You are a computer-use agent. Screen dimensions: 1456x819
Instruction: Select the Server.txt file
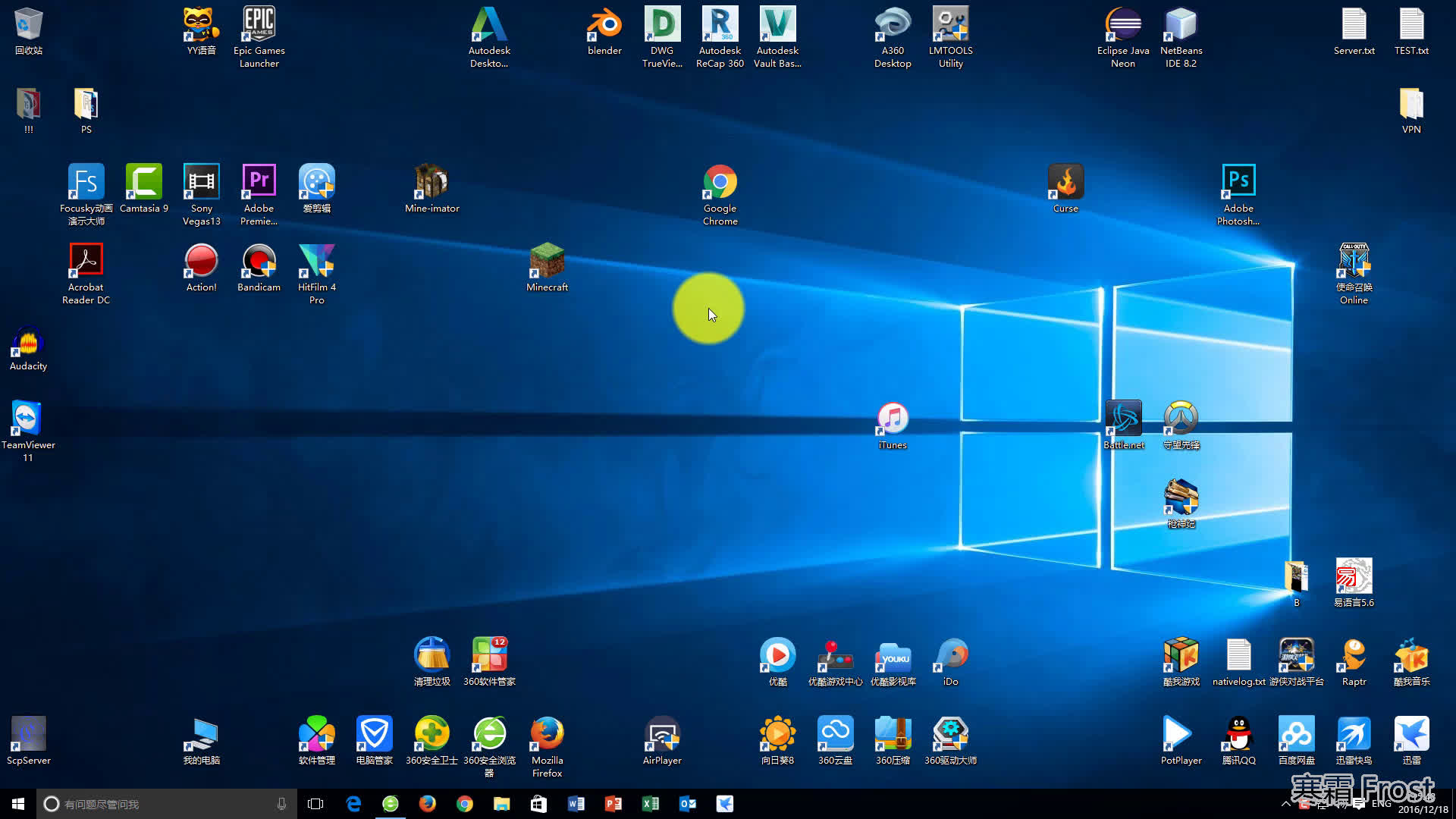pos(1354,31)
